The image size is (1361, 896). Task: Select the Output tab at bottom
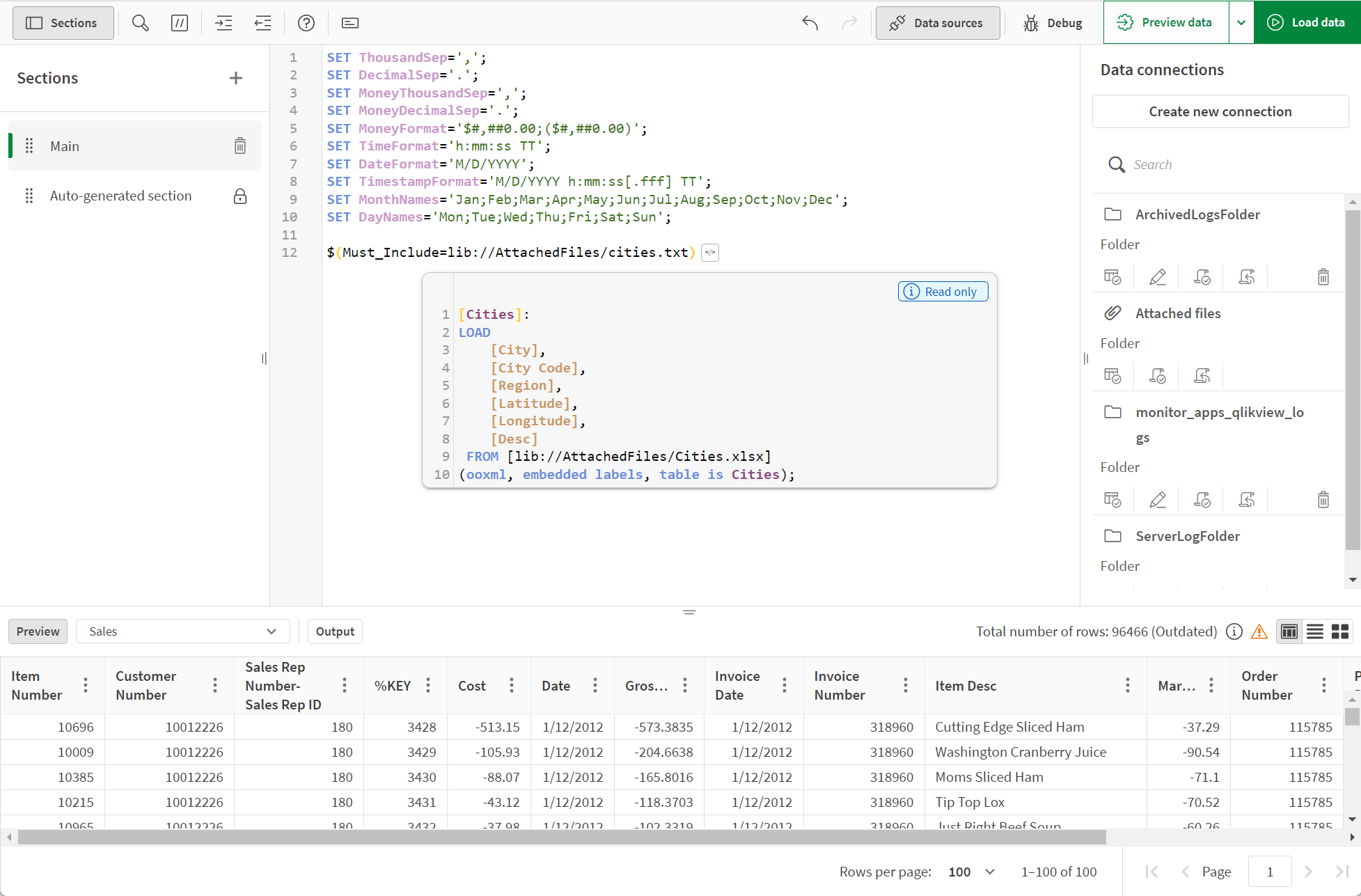[335, 631]
